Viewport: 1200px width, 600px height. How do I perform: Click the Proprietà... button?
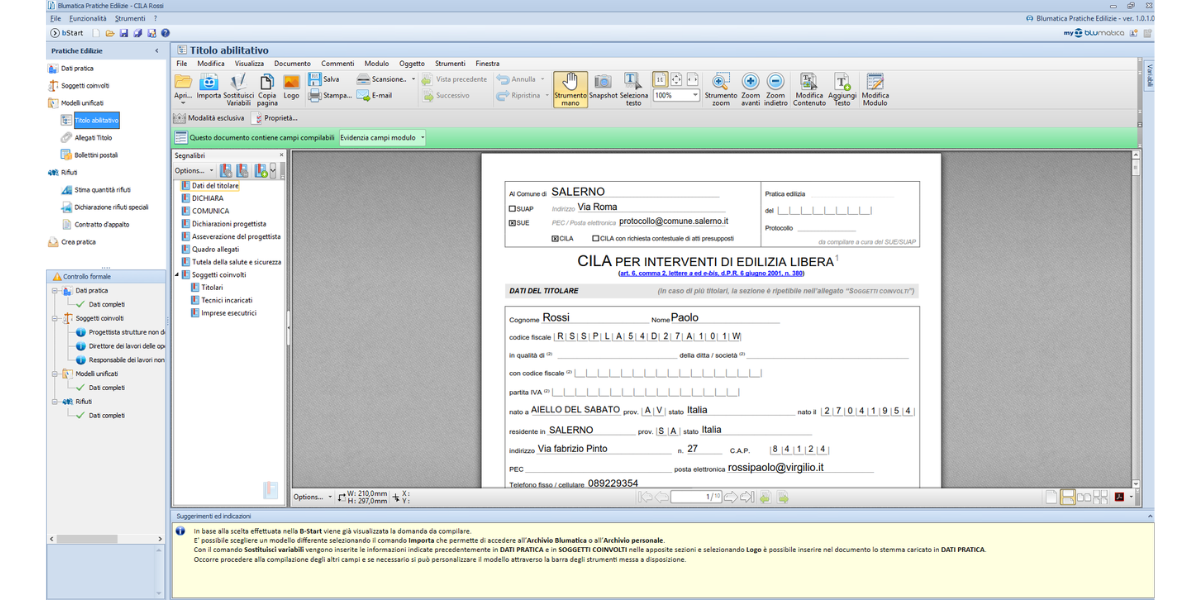click(275, 118)
